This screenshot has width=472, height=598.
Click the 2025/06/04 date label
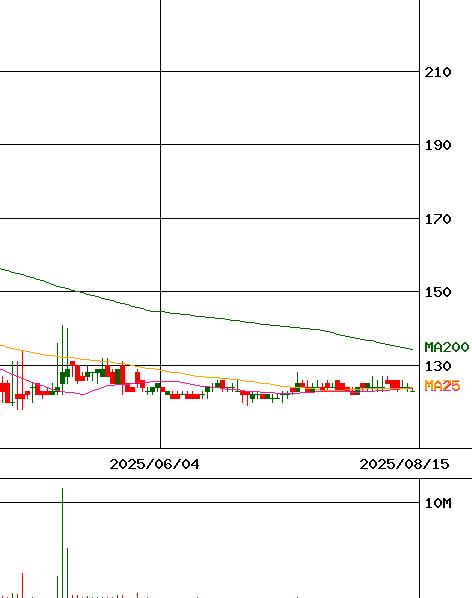[x=154, y=464]
